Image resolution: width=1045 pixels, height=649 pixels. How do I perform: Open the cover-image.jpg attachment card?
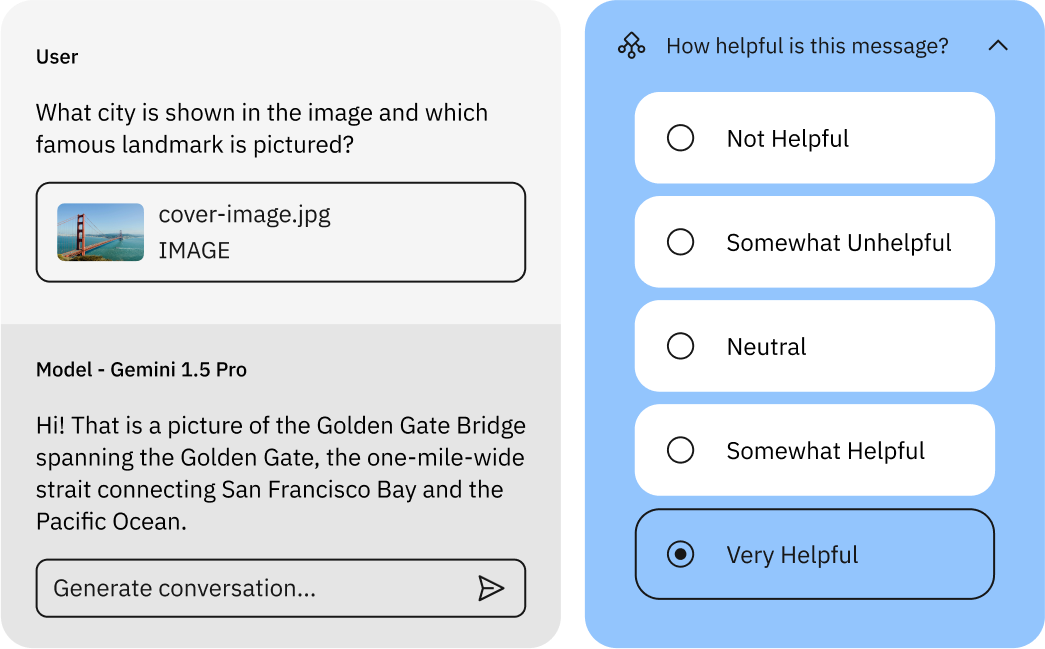(281, 232)
